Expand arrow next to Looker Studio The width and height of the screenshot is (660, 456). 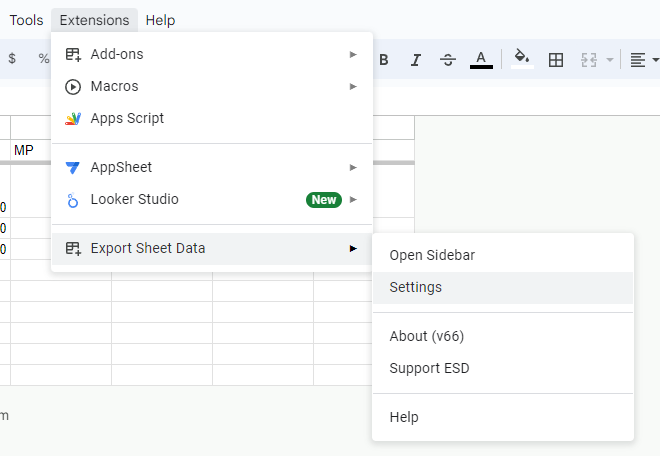point(353,199)
